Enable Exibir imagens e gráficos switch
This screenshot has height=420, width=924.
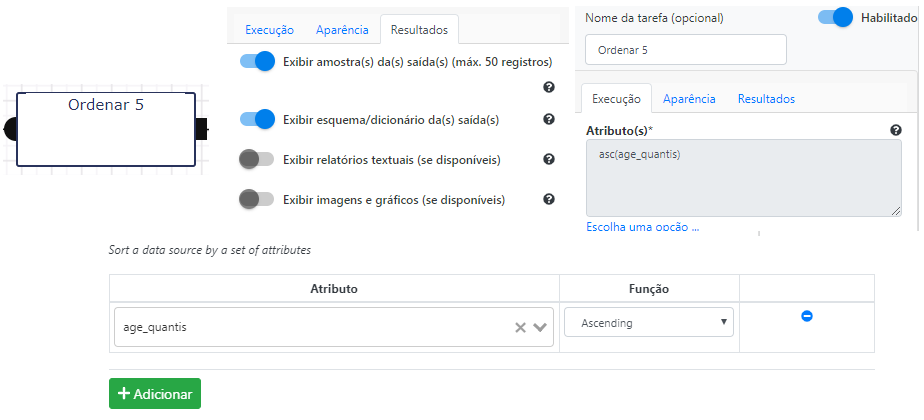[x=256, y=199]
